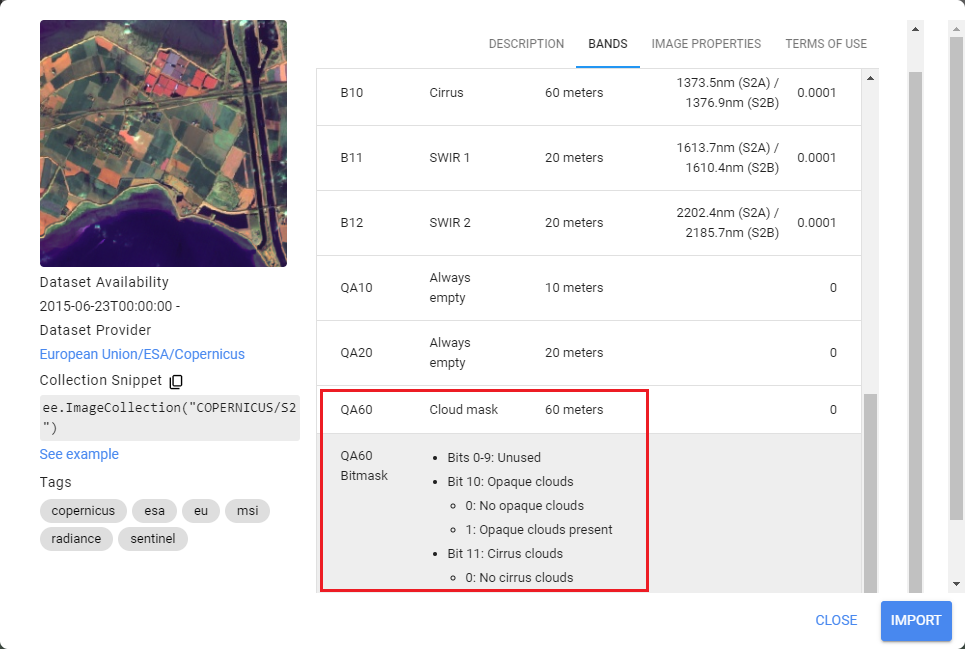965x649 pixels.
Task: Open the Bands tab
Action: pyautogui.click(x=608, y=44)
